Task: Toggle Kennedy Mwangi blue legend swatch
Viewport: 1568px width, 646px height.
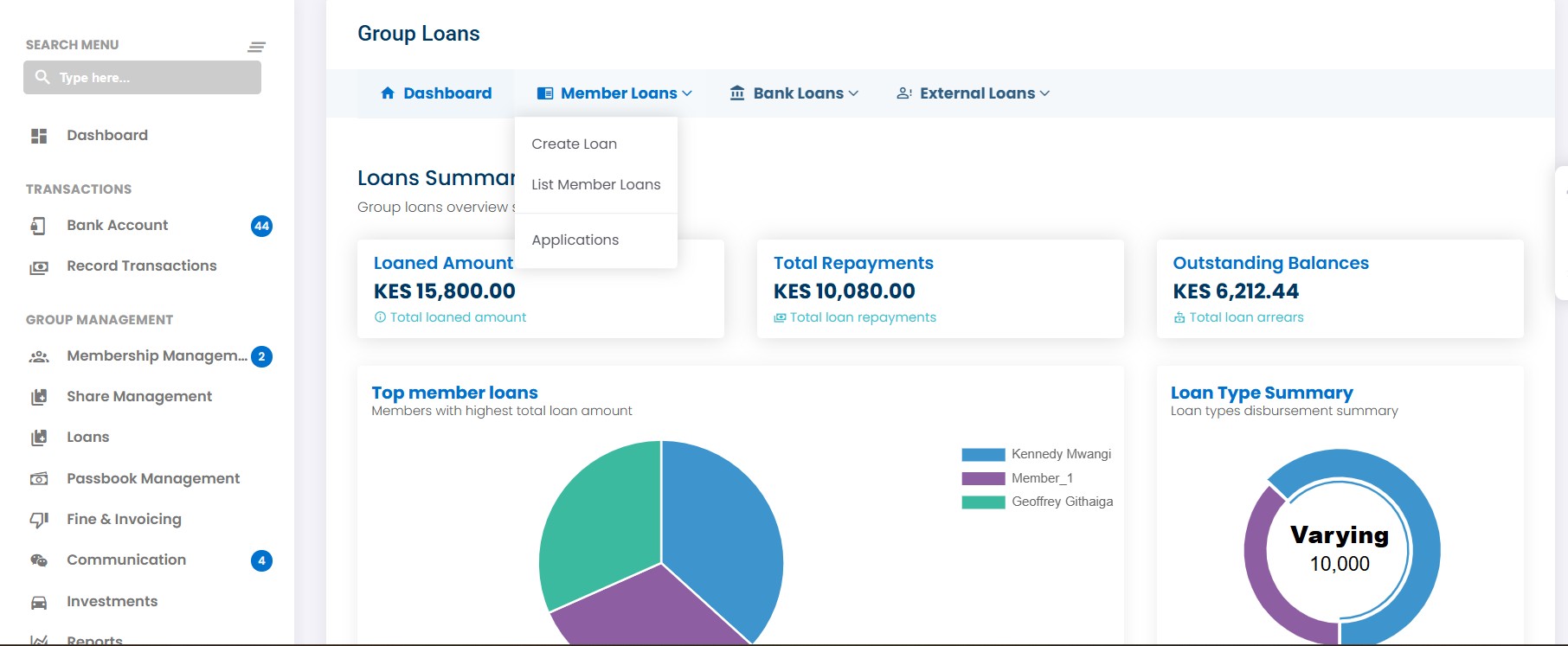Action: [x=983, y=455]
